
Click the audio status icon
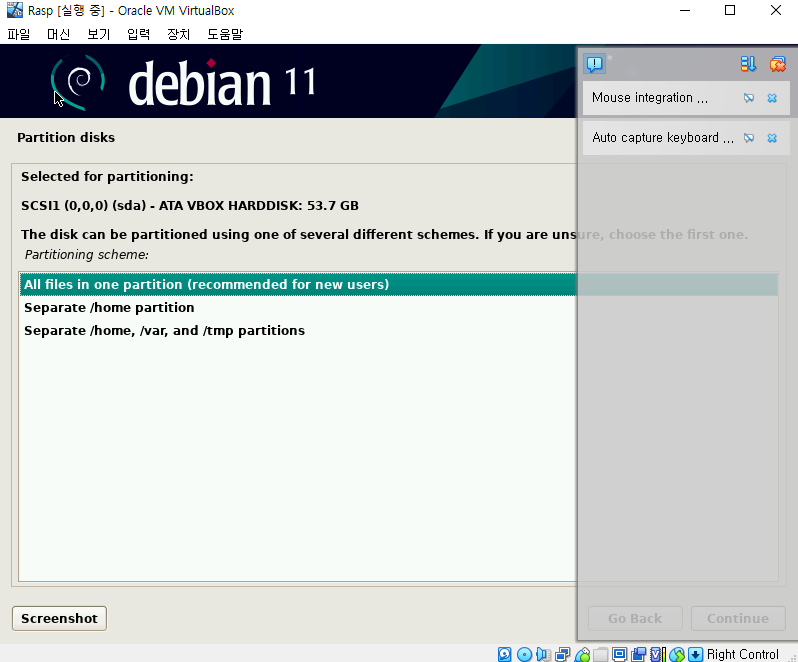543,654
